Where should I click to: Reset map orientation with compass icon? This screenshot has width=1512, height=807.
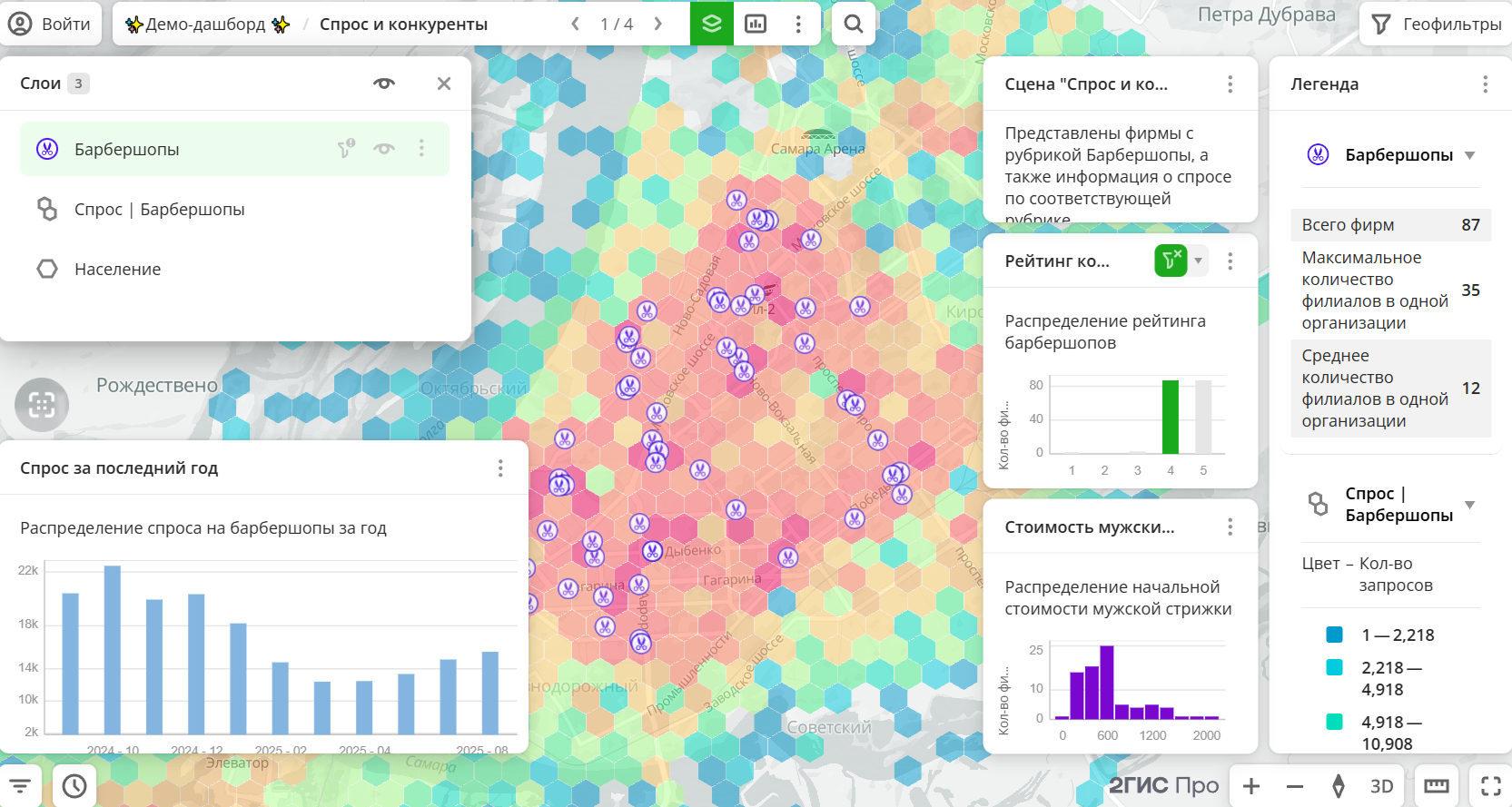[x=1338, y=785]
